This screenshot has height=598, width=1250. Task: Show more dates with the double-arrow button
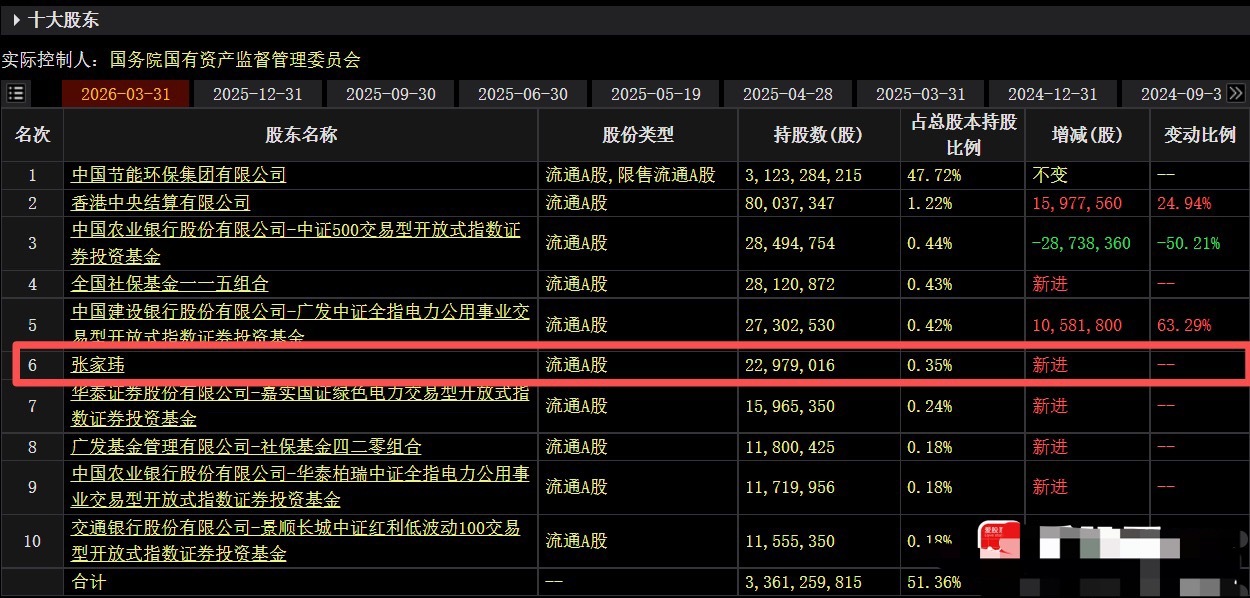pos(1236,93)
